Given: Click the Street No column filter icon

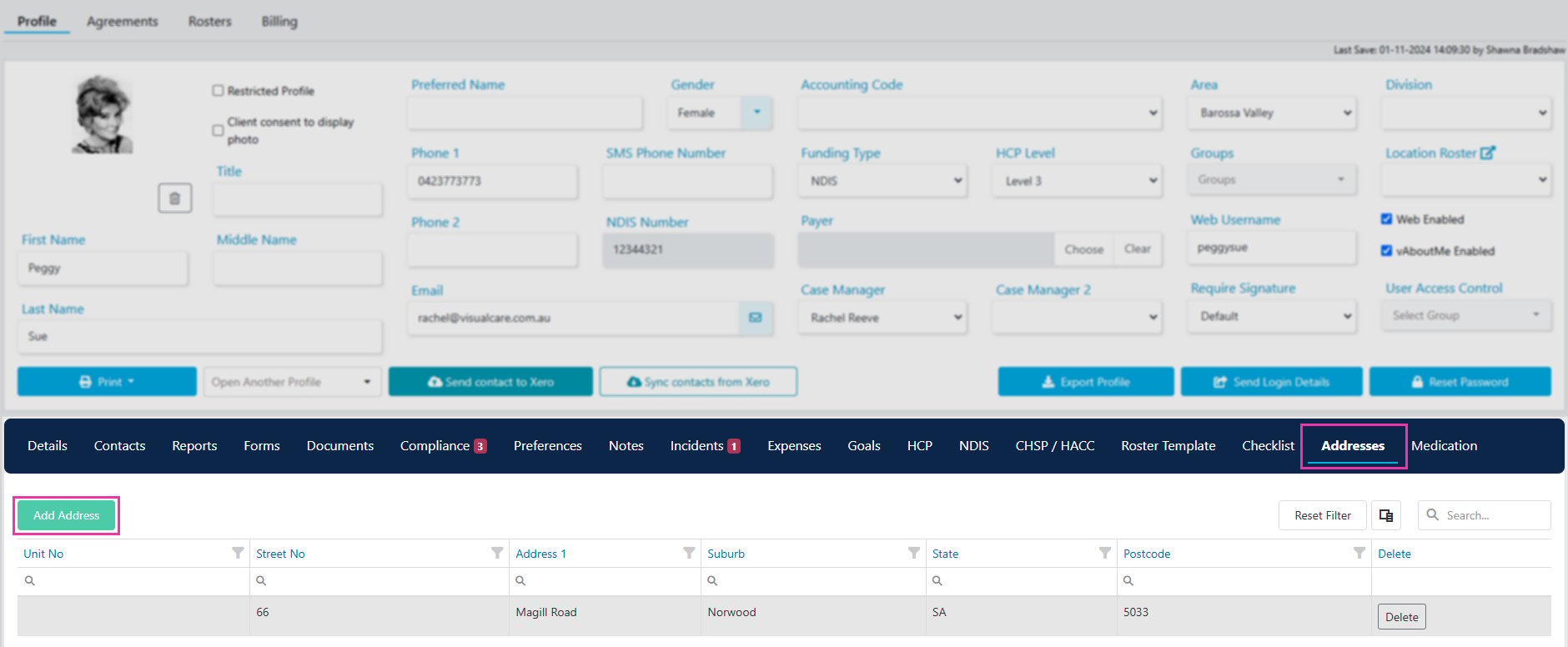Looking at the screenshot, I should coord(497,553).
